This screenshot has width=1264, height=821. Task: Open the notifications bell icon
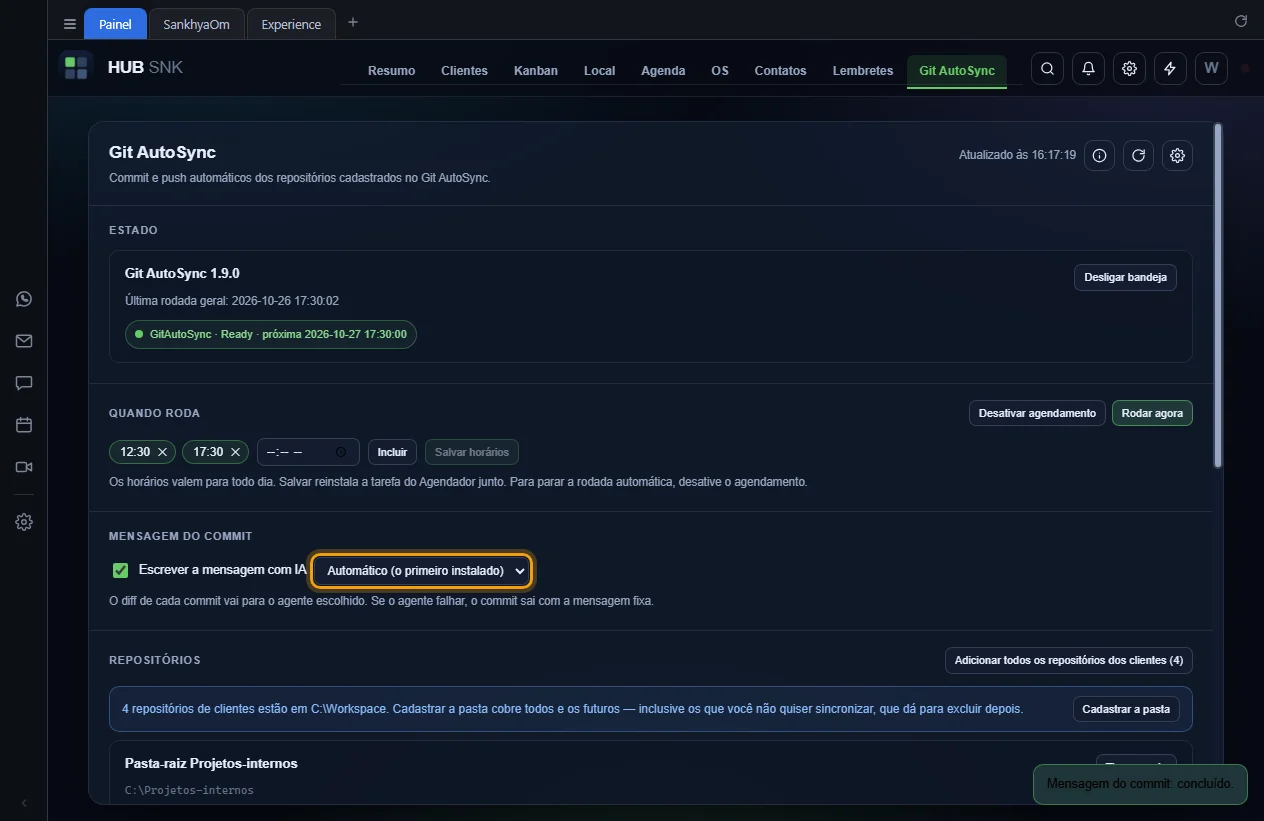pos(1088,68)
